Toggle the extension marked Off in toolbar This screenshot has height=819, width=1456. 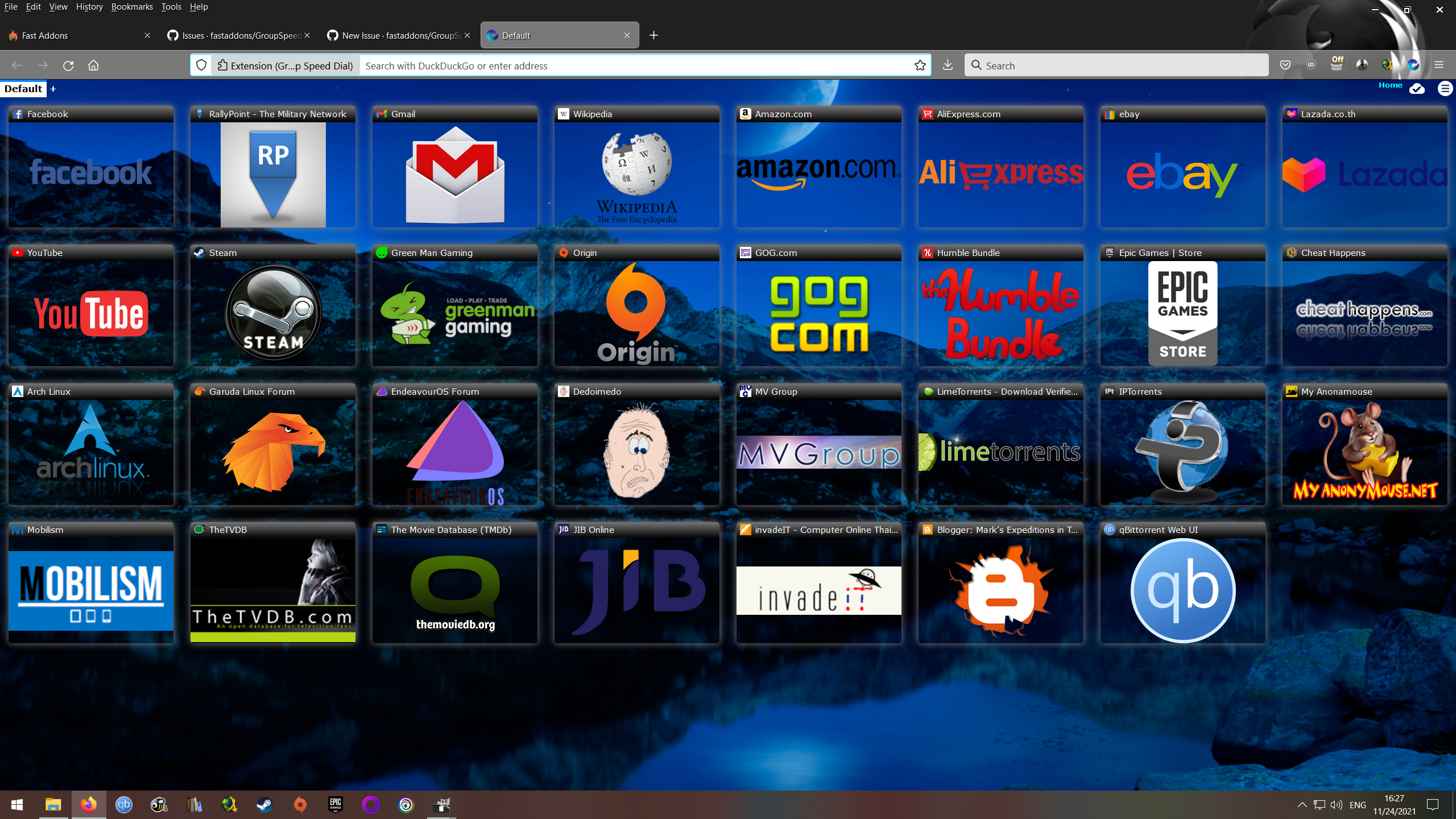coord(1337,65)
